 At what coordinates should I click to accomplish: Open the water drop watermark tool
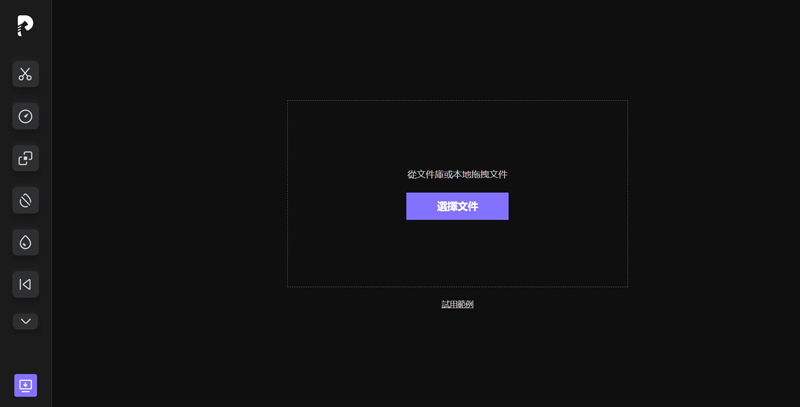click(x=26, y=242)
